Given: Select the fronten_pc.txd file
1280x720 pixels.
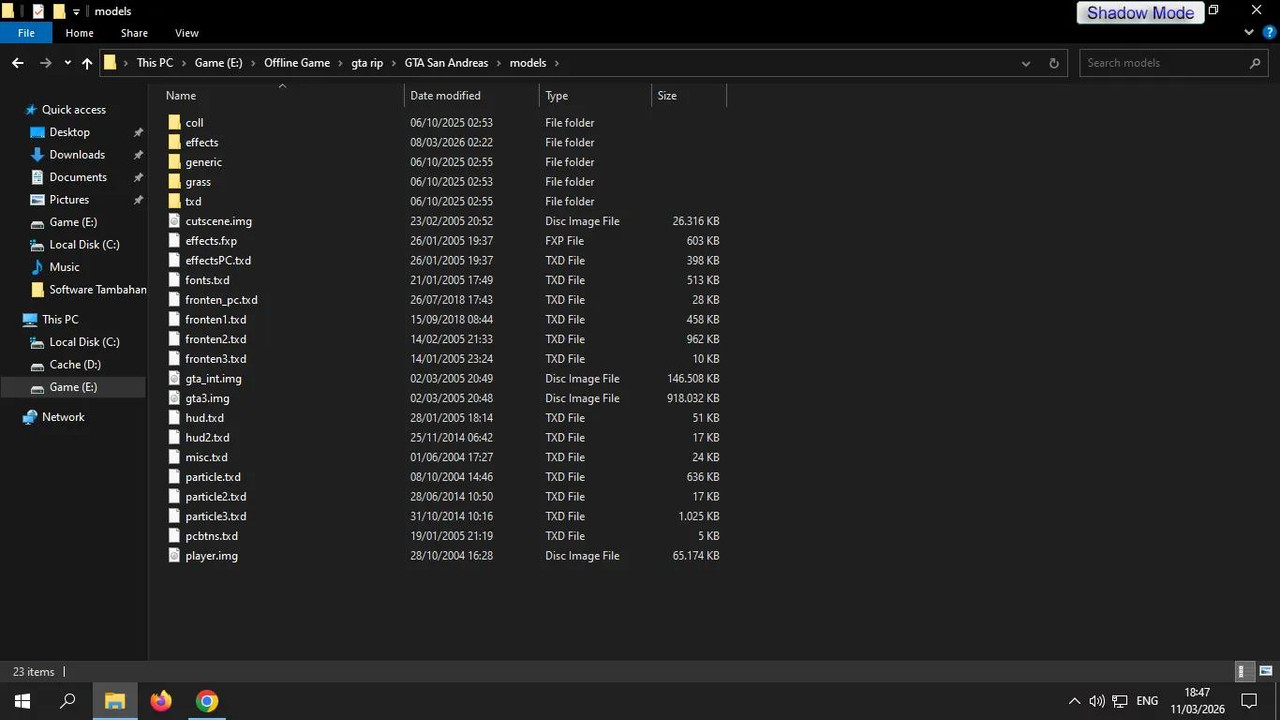Looking at the screenshot, I should pos(221,300).
